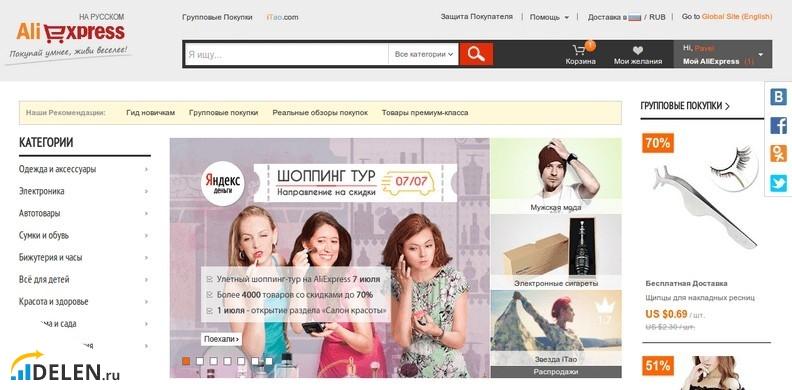
Task: Open Звезда iTao promo tile
Action: [x=556, y=328]
